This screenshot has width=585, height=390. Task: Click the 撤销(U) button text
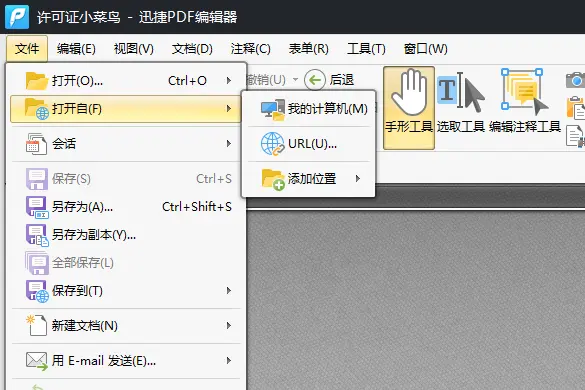pos(266,80)
